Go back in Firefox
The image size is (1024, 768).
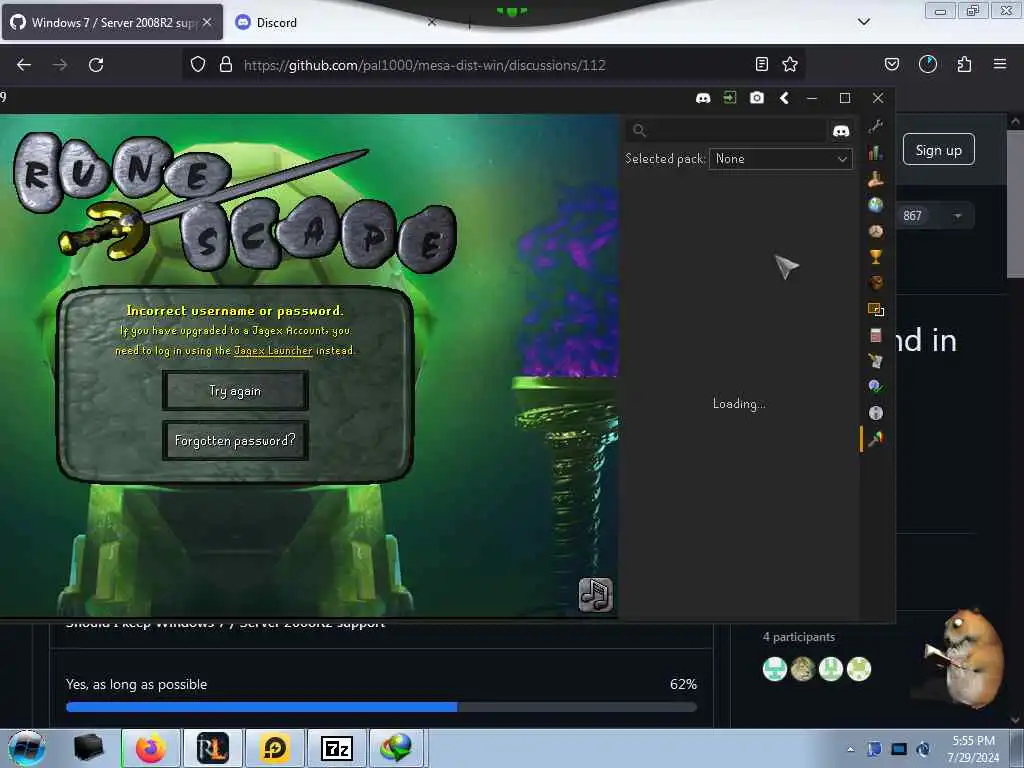click(24, 65)
